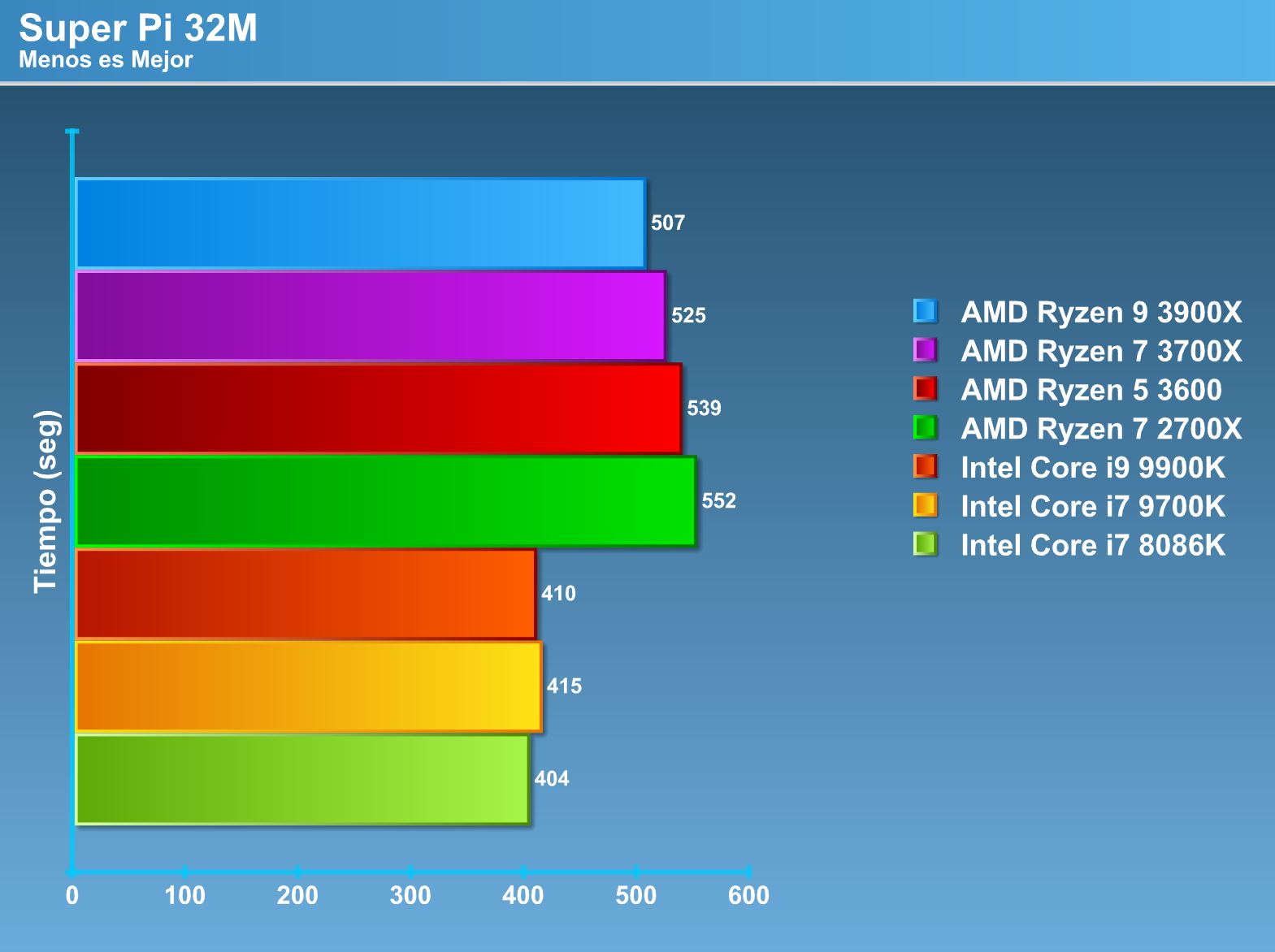Click the '0' axis tick label
This screenshot has height=952, width=1275.
click(x=72, y=895)
